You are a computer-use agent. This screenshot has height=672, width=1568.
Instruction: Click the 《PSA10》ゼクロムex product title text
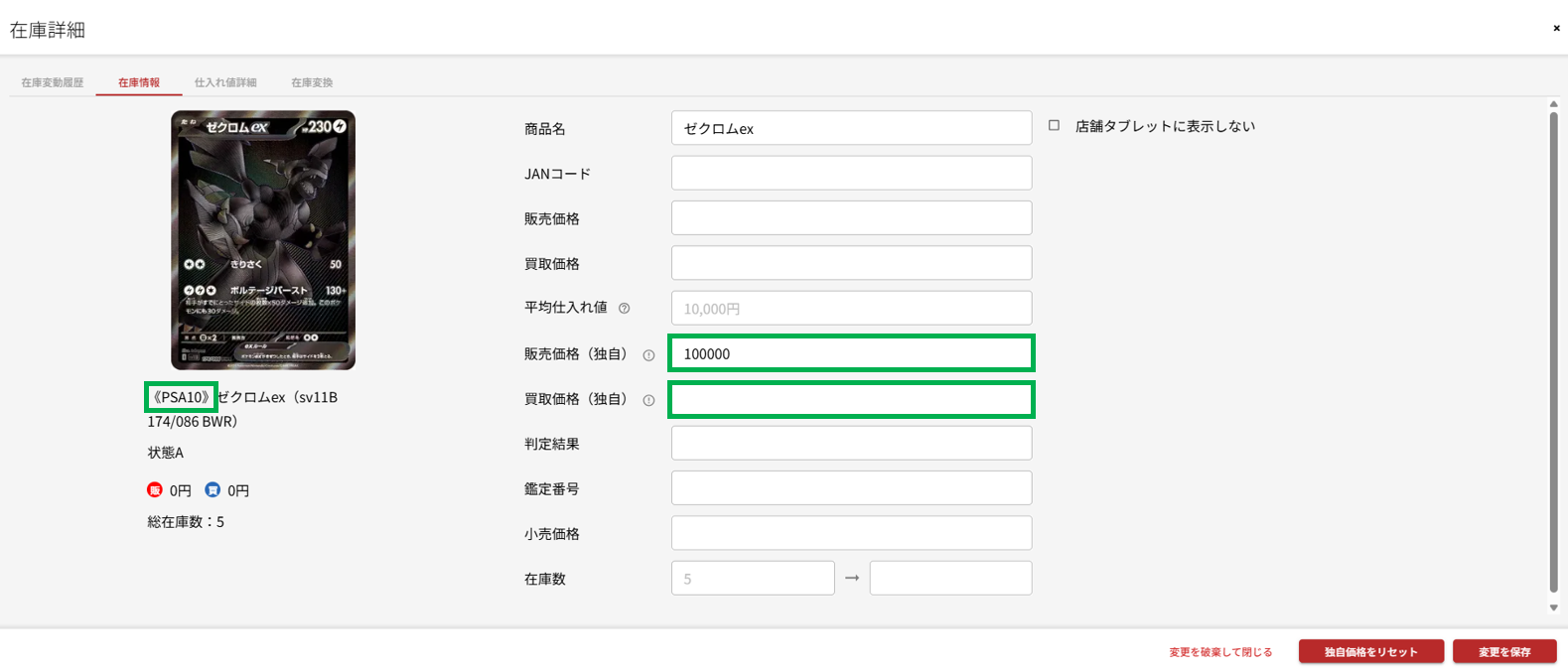tap(244, 409)
